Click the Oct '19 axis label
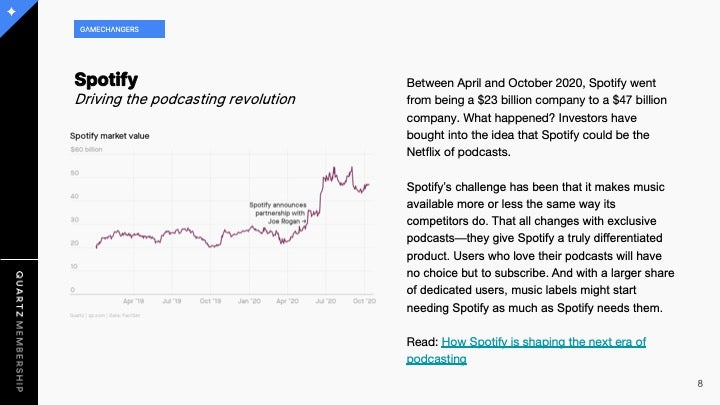Image resolution: width=720 pixels, height=405 pixels. [x=210, y=301]
